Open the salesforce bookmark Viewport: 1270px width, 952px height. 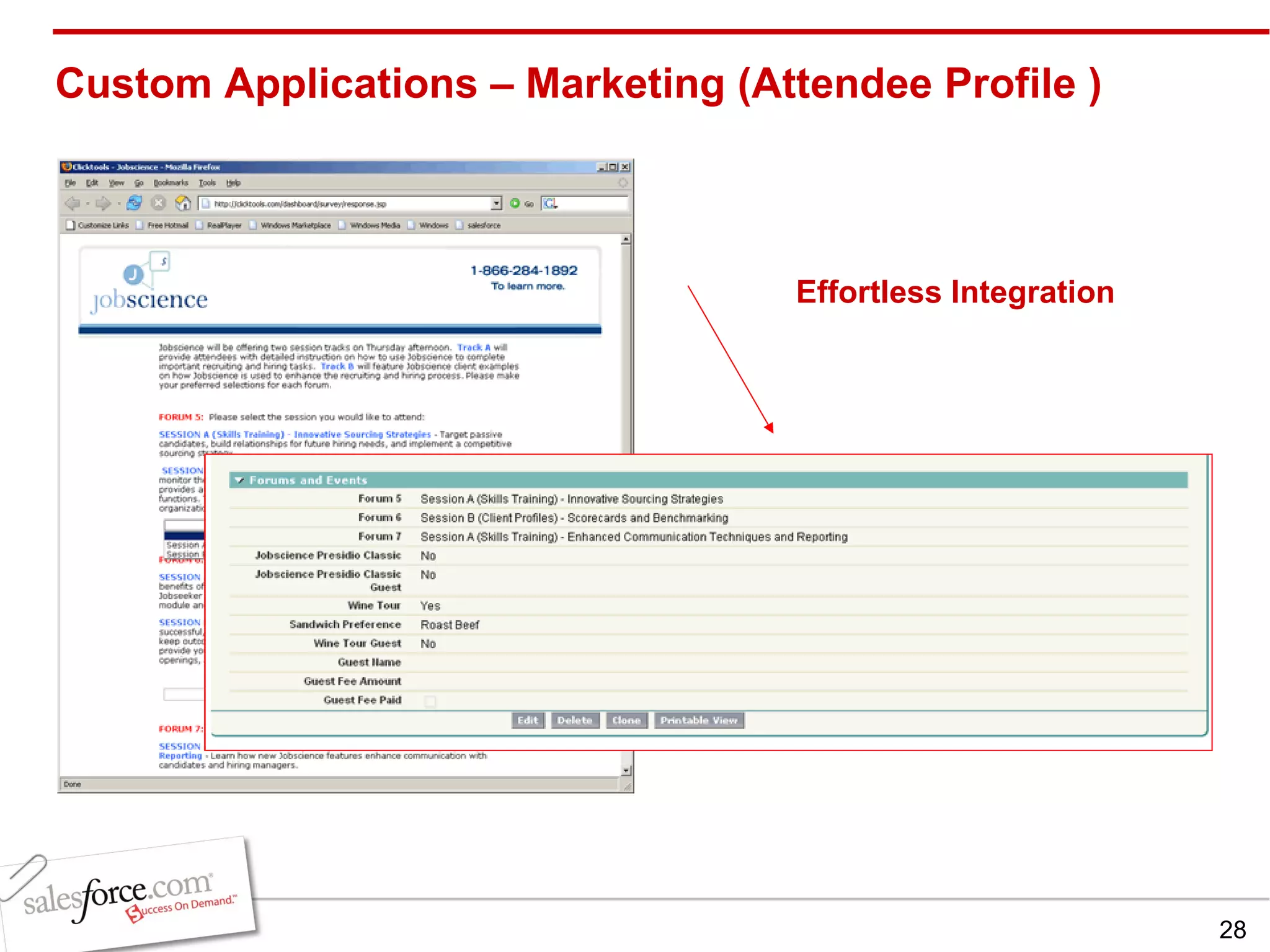(479, 225)
